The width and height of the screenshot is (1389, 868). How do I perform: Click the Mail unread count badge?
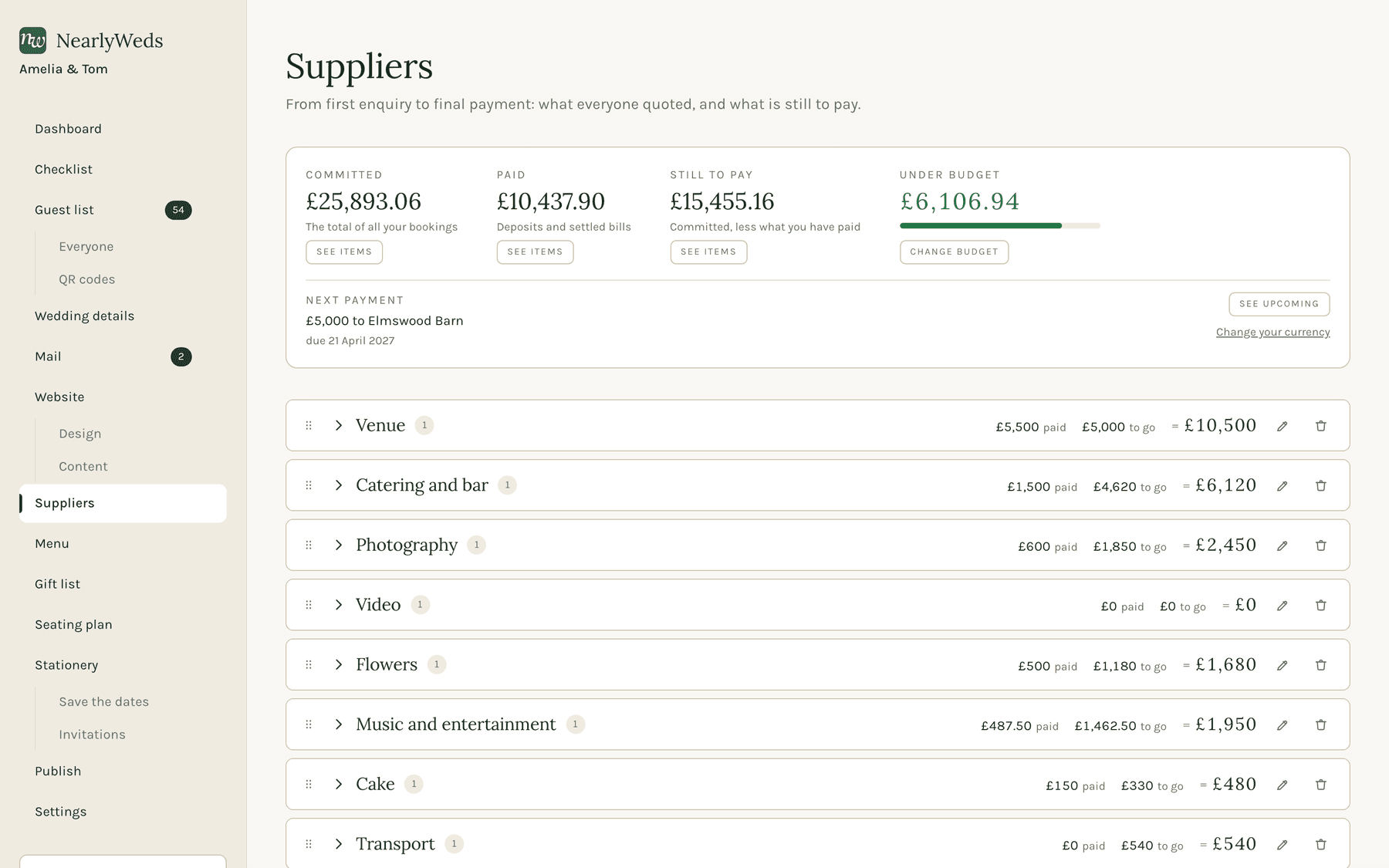[x=181, y=356]
